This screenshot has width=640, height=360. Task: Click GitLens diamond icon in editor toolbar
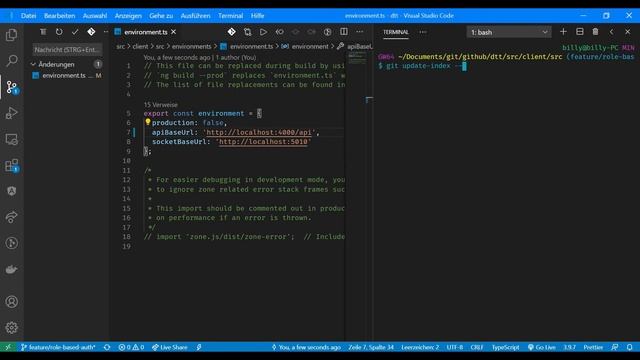point(231,32)
